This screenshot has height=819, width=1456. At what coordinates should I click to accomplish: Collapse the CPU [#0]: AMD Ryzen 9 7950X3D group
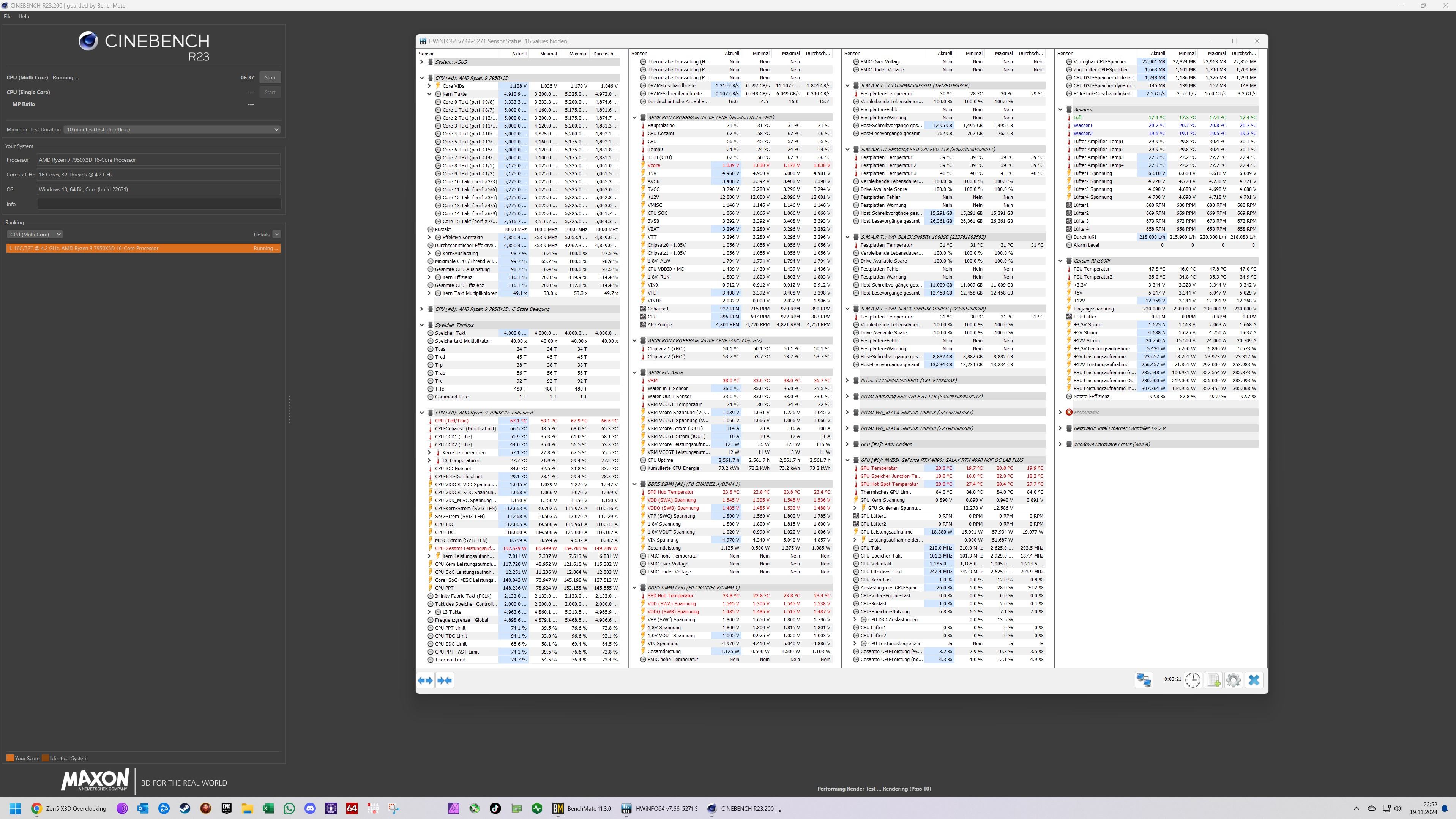(422, 78)
